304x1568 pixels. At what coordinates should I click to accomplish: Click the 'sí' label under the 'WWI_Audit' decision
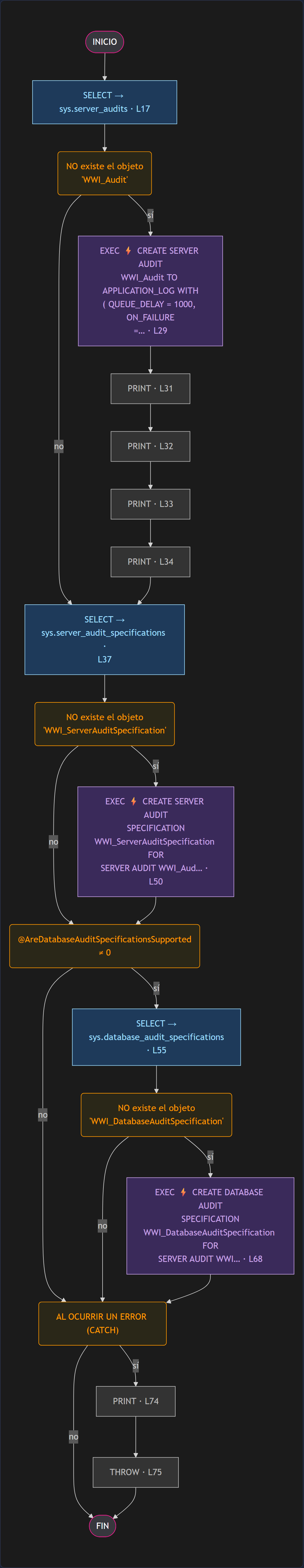click(x=150, y=215)
